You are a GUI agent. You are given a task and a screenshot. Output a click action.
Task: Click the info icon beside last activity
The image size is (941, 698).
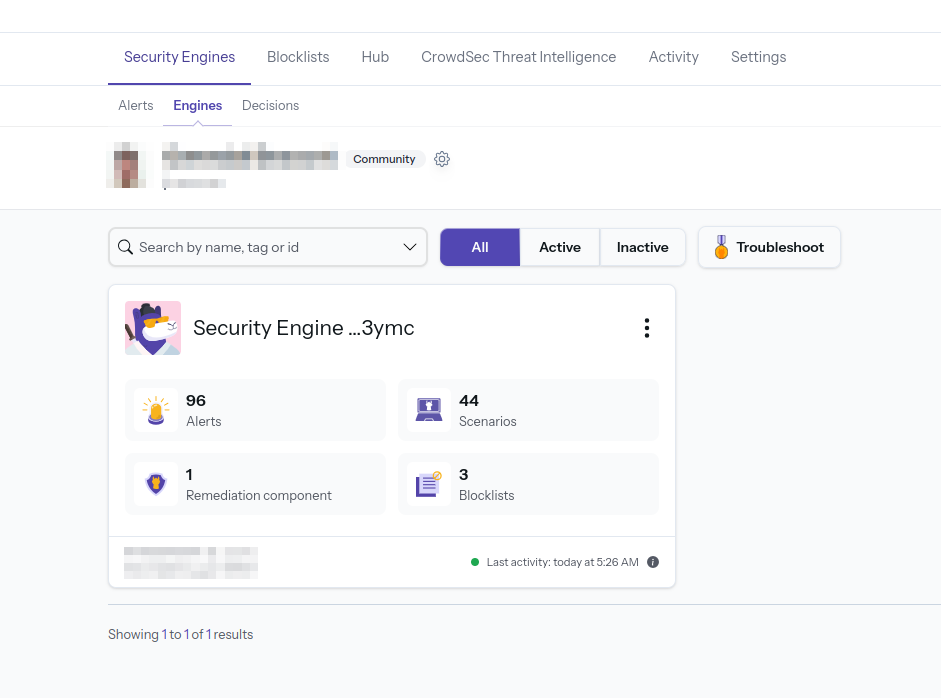click(653, 562)
